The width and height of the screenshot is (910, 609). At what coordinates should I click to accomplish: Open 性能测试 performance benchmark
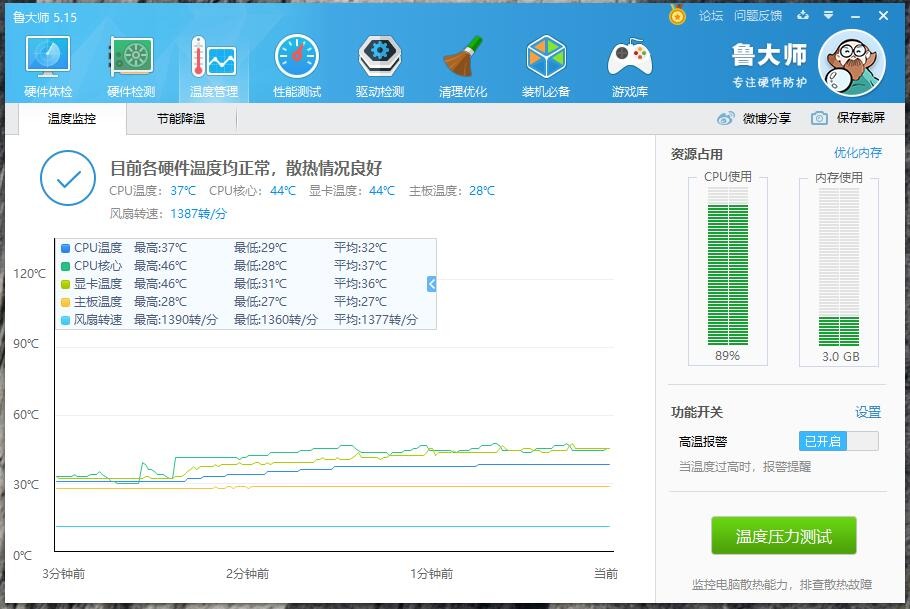[x=295, y=65]
